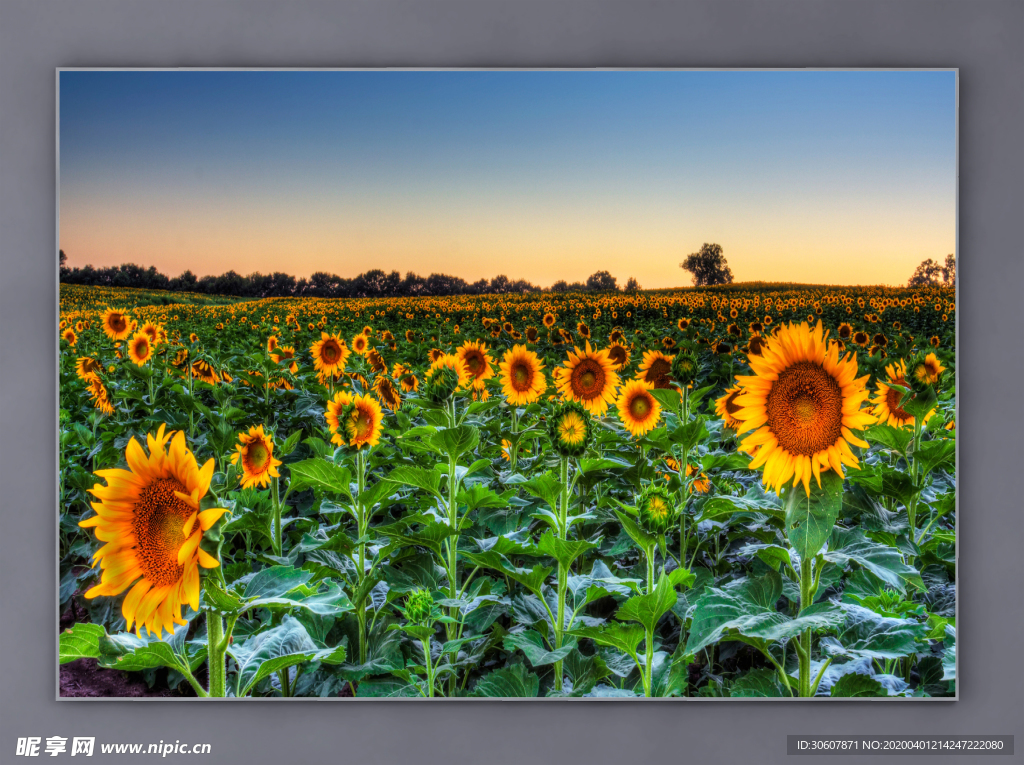Select the sunflower photo thumbnail

507,383
